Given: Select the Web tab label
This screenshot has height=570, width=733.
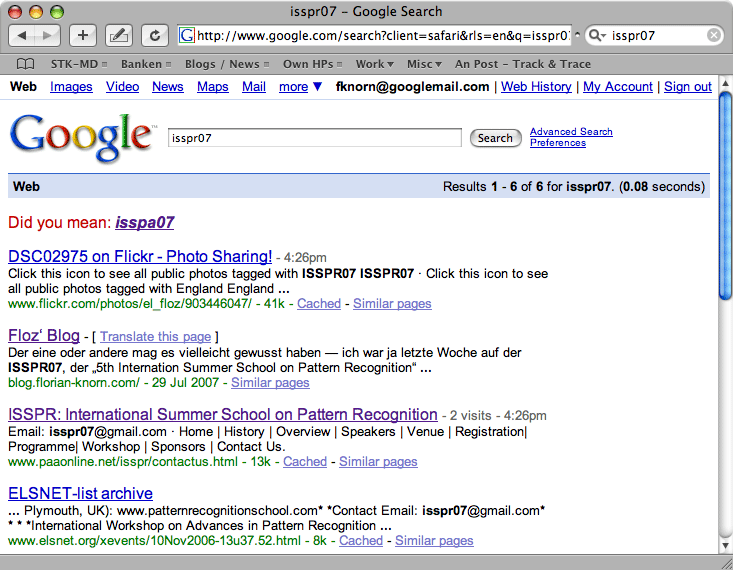Looking at the screenshot, I should 23,87.
